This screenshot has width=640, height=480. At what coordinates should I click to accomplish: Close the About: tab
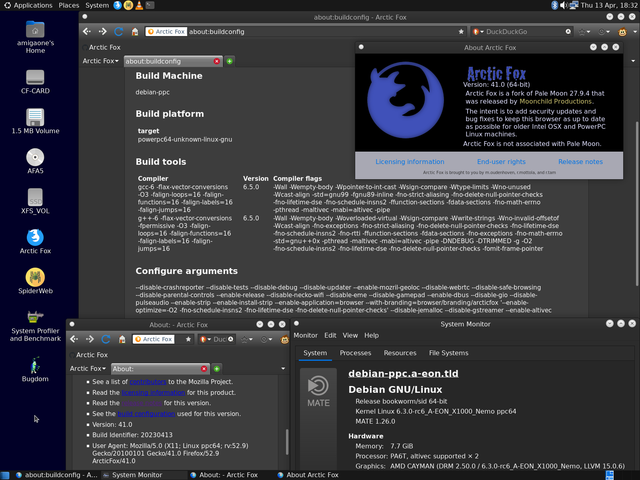(204, 369)
